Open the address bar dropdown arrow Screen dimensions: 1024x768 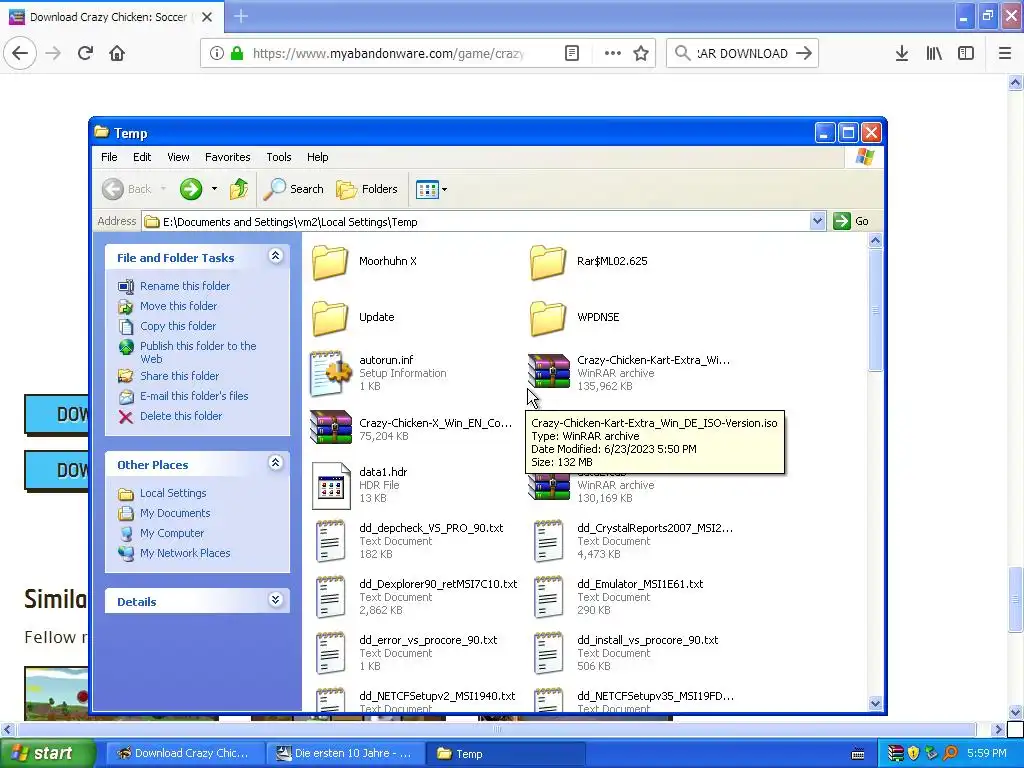click(817, 221)
